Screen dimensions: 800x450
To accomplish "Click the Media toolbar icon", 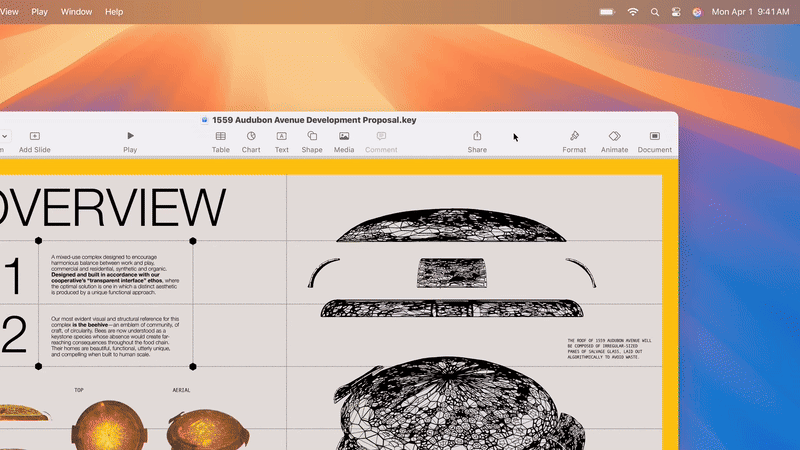I will 344,136.
